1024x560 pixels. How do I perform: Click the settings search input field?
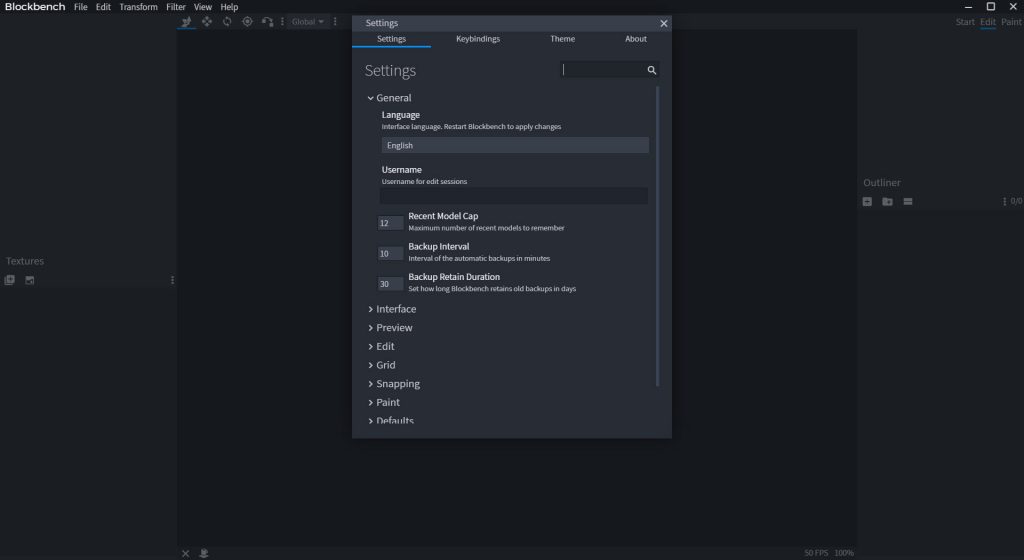click(x=602, y=70)
